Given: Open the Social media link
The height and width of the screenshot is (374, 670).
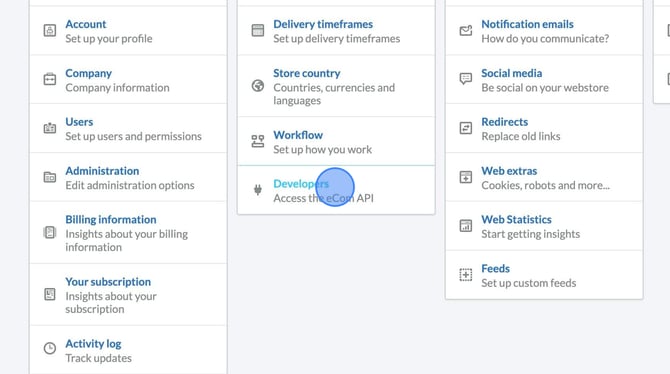Looking at the screenshot, I should 511,73.
